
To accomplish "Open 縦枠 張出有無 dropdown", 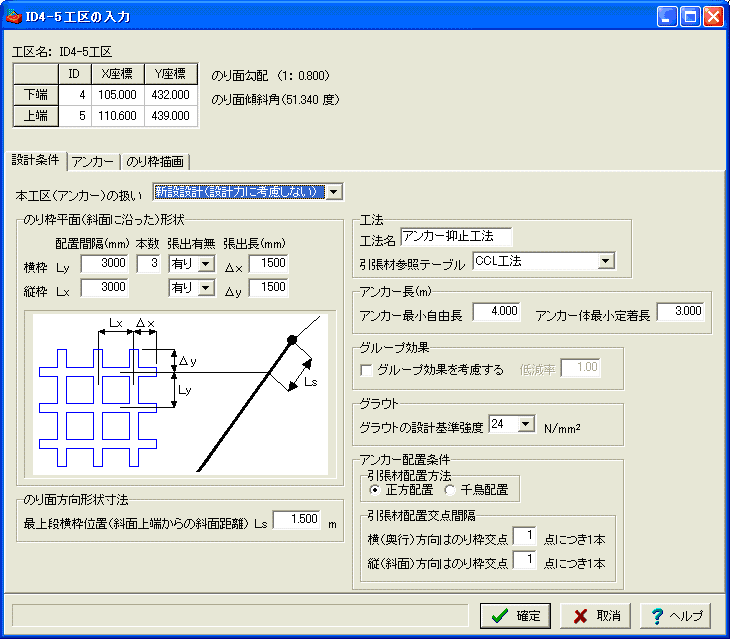I will (205, 288).
